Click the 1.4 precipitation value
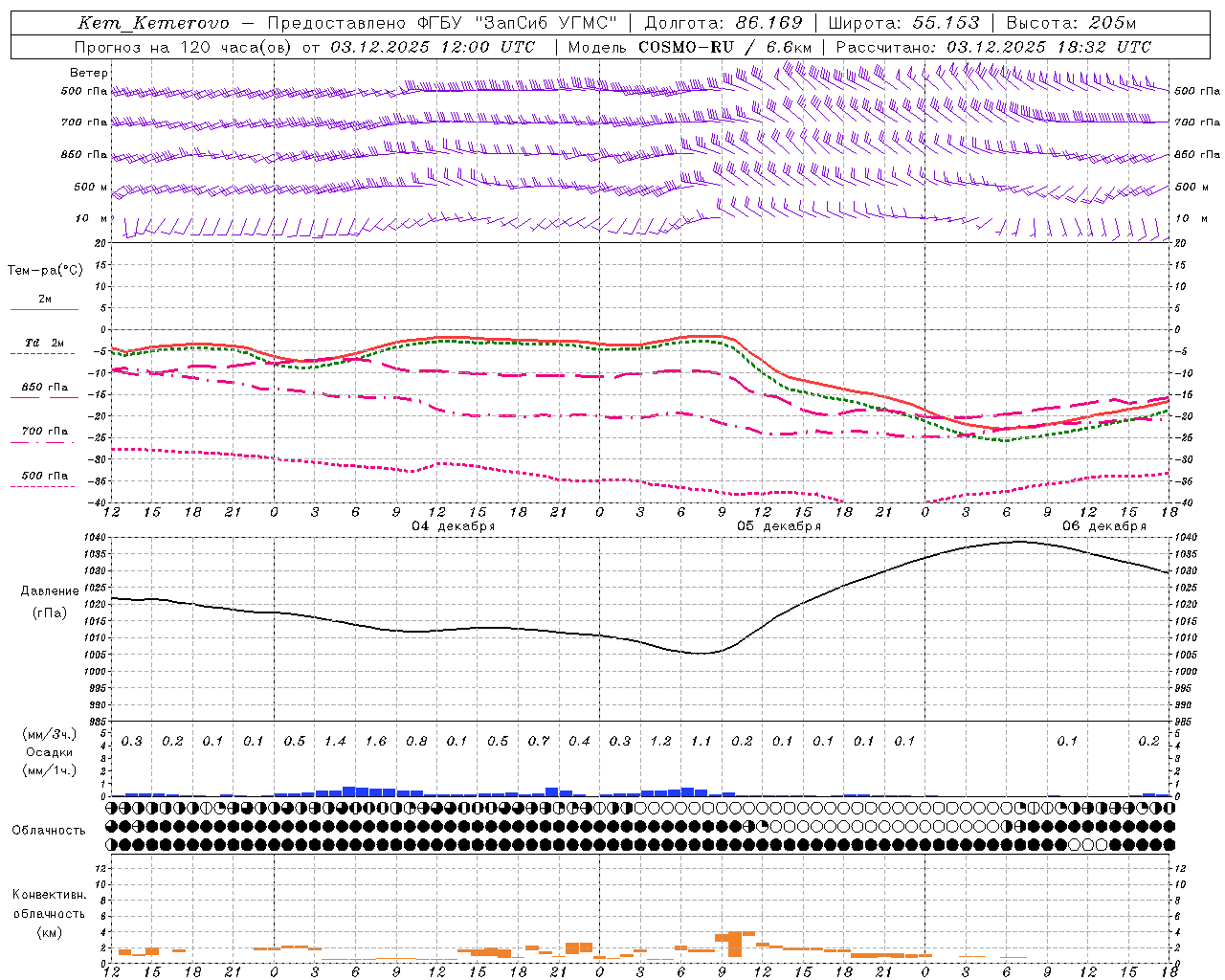This screenshot has width=1225, height=980. click(335, 741)
